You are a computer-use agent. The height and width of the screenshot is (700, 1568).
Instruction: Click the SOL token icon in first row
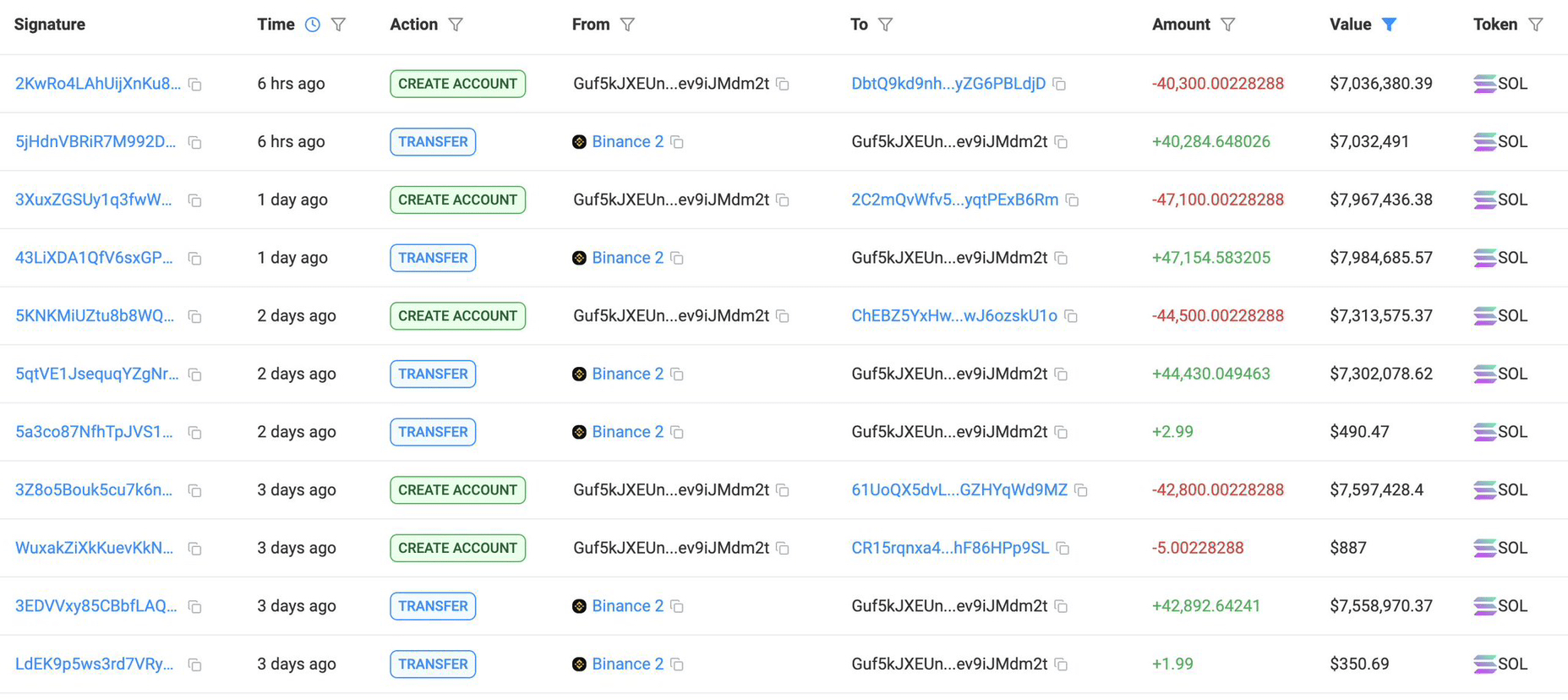point(1484,84)
